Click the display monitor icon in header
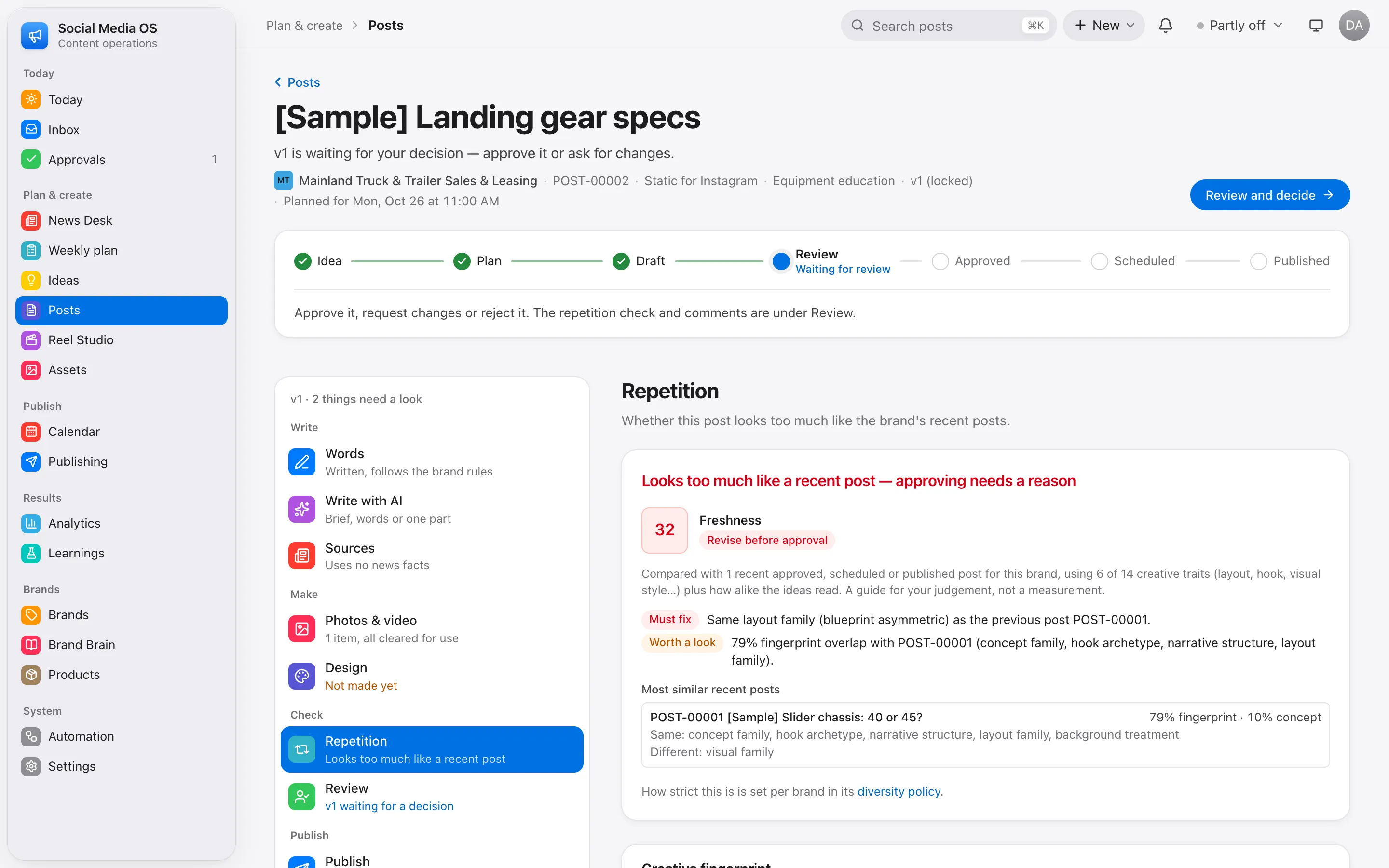The height and width of the screenshot is (868, 1389). coord(1316,25)
